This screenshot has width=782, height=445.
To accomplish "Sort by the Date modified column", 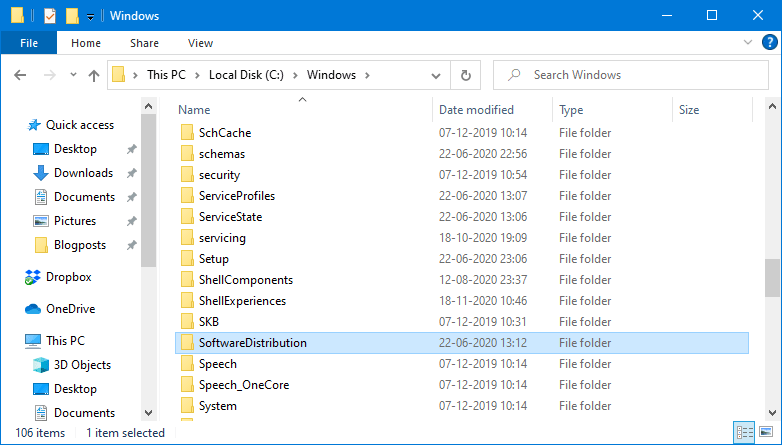I will coord(476,110).
